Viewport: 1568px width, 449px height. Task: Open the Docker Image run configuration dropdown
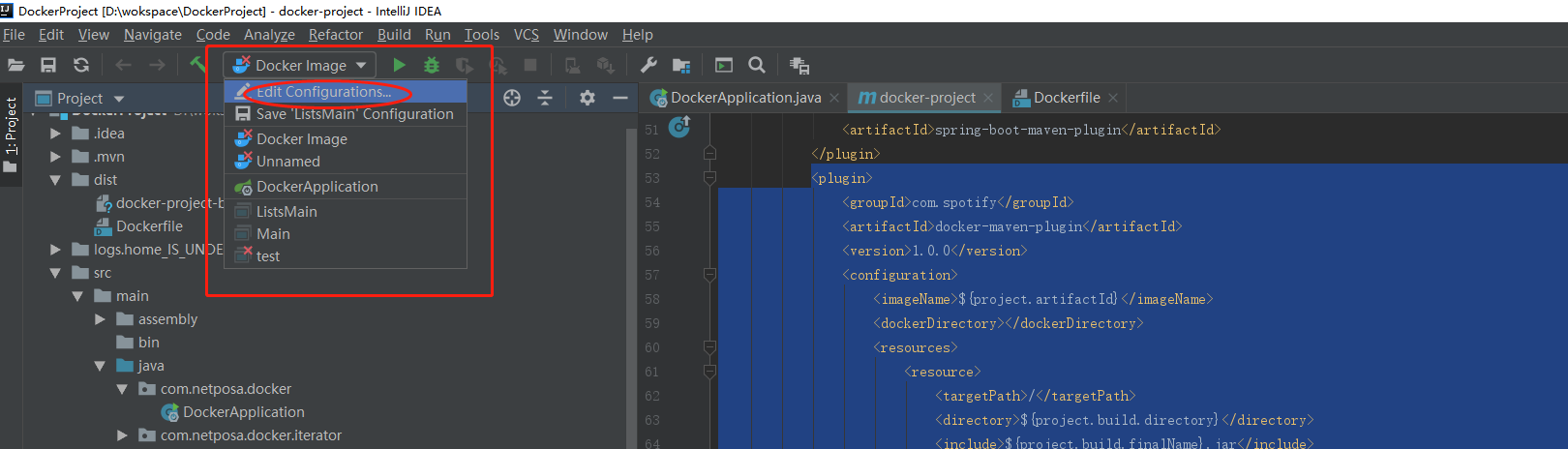point(300,65)
